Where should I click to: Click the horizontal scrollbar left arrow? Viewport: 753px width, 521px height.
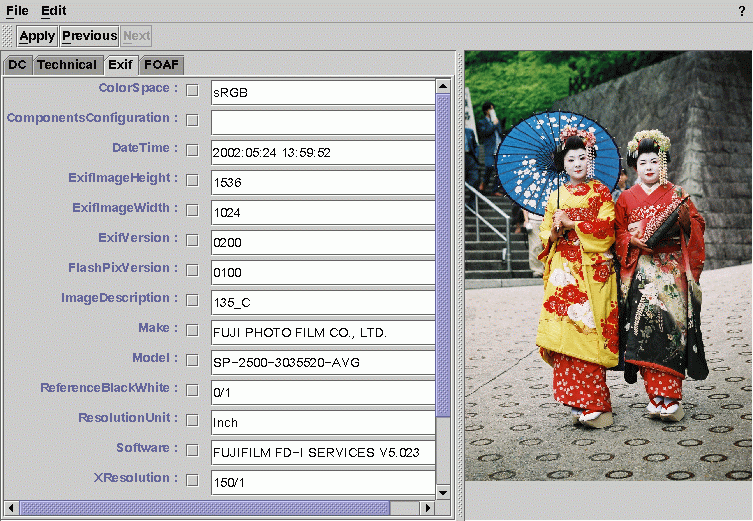12,508
